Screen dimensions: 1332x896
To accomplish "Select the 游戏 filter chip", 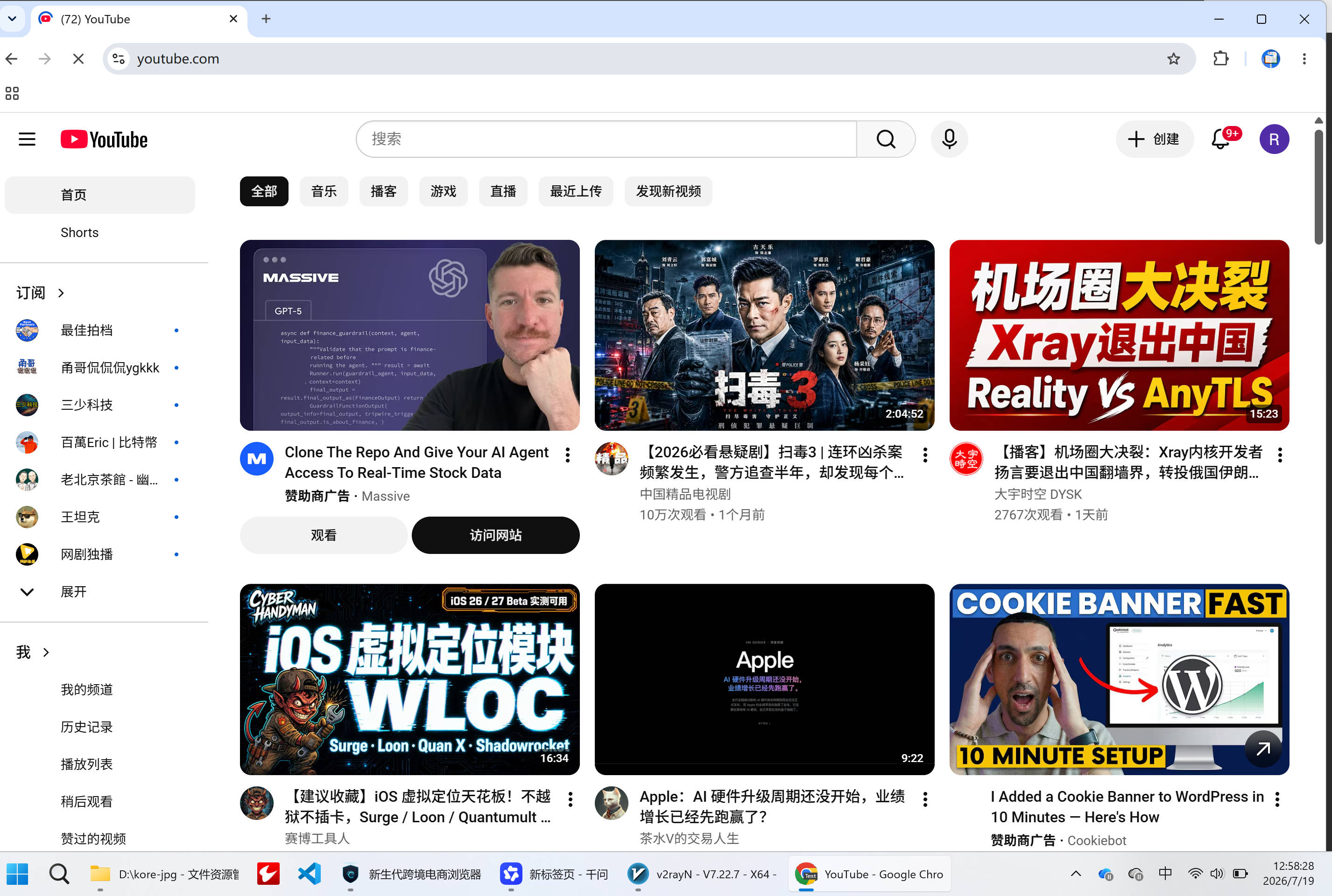I will click(x=443, y=191).
